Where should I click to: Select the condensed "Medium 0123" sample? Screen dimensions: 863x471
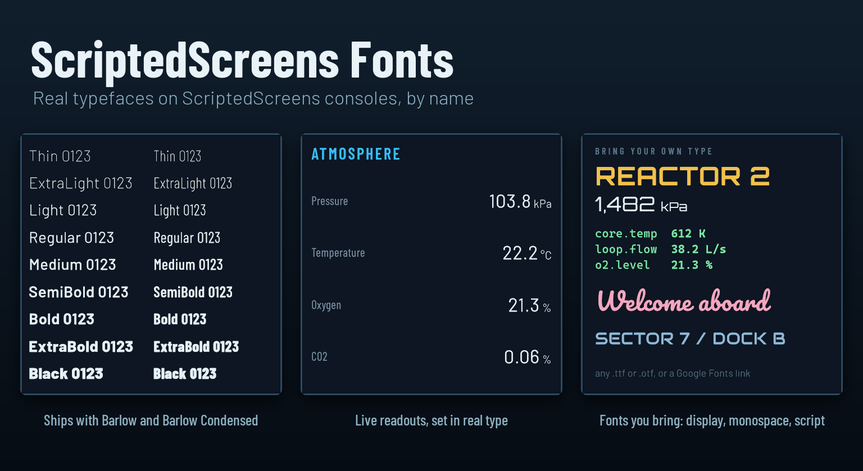(x=188, y=265)
